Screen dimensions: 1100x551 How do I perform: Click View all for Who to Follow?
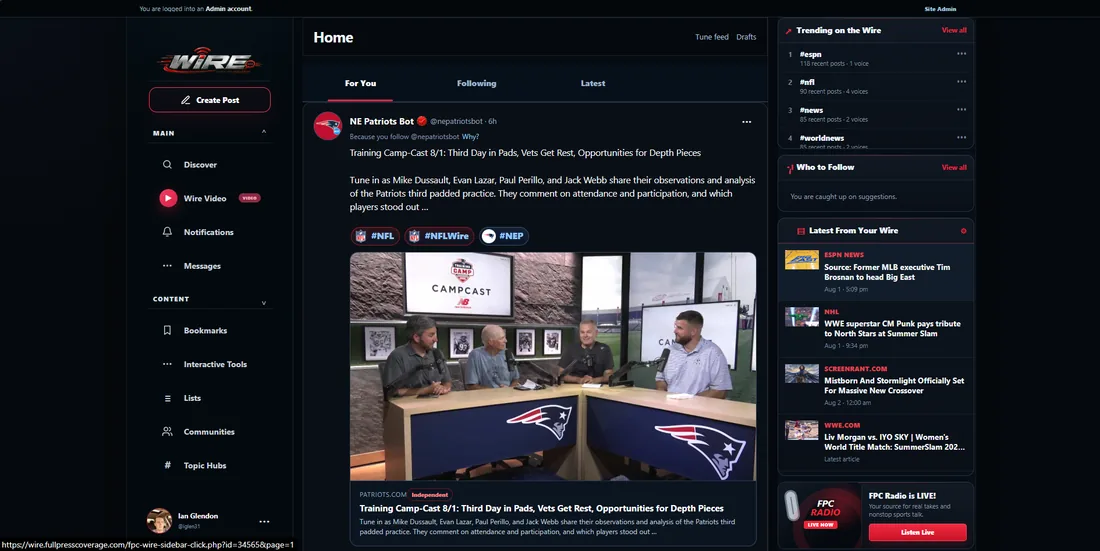[954, 167]
